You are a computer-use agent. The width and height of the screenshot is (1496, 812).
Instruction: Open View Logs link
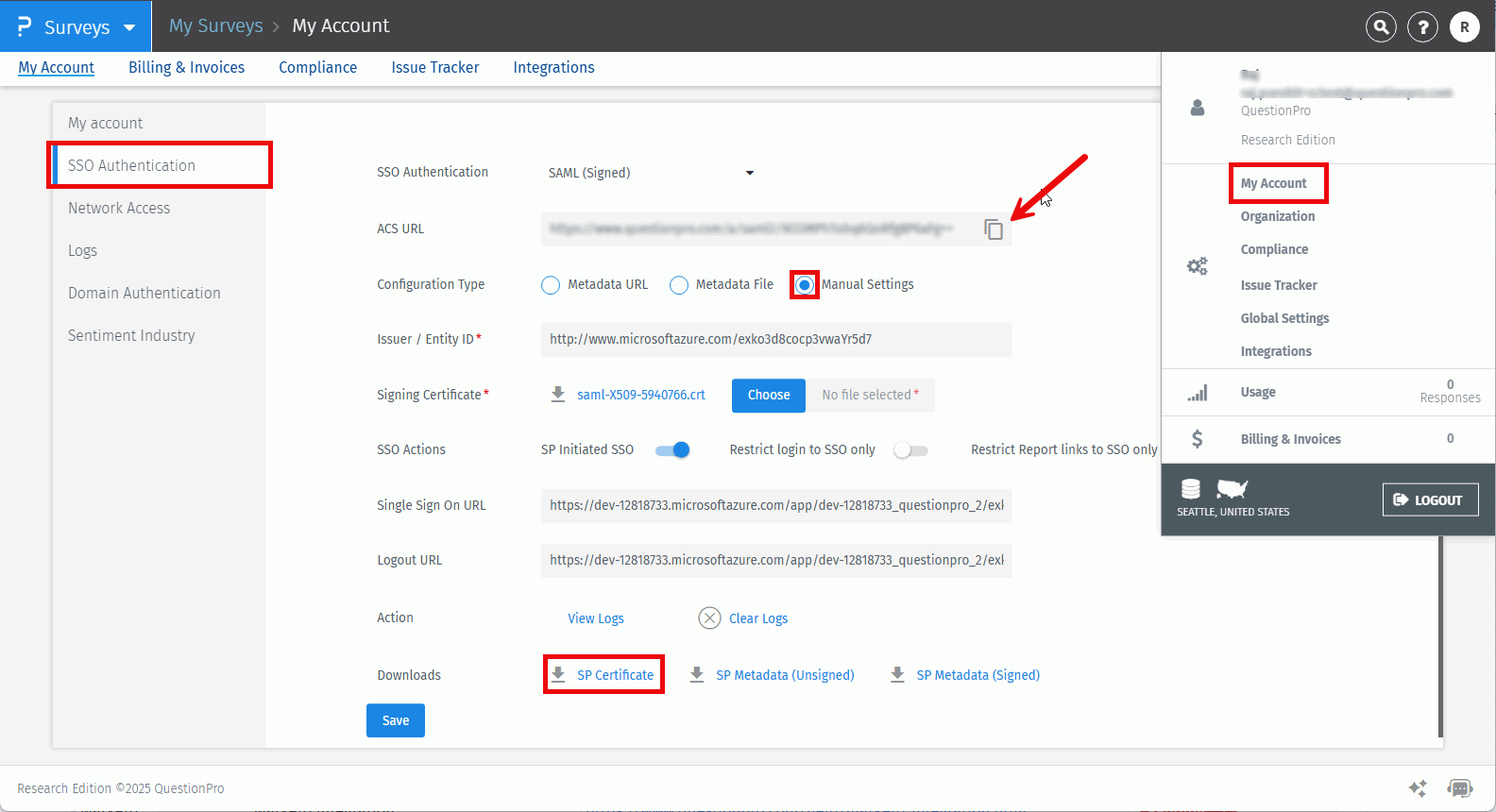click(595, 618)
